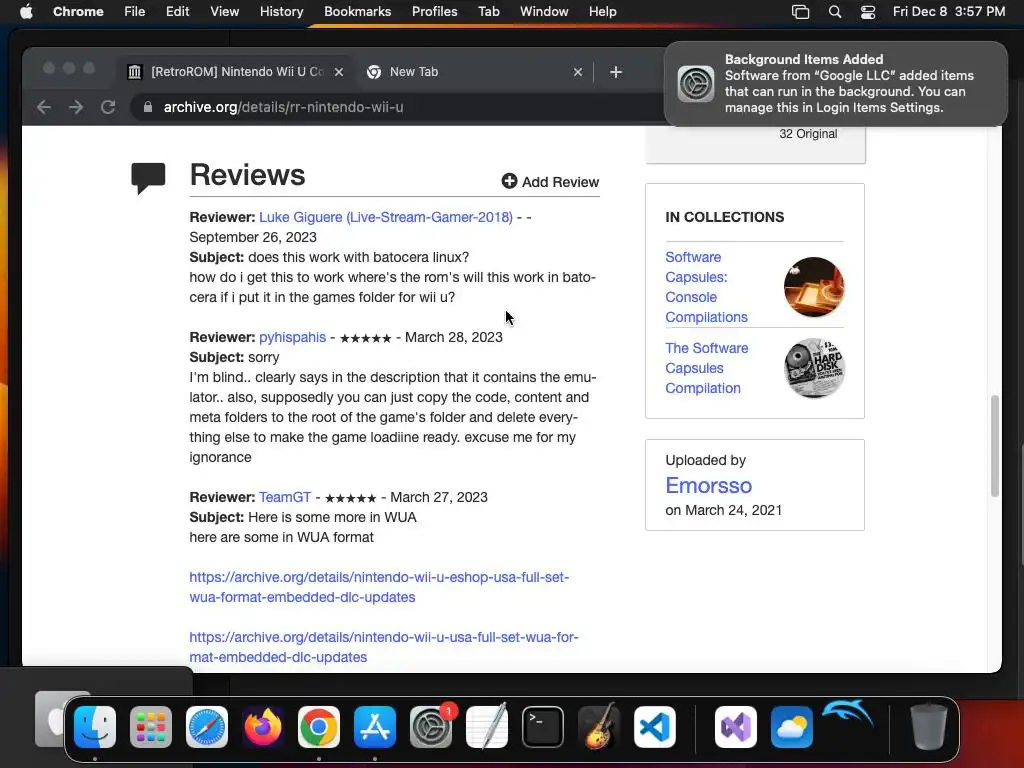This screenshot has height=768, width=1024.
Task: Open the Window menu
Action: [544, 12]
